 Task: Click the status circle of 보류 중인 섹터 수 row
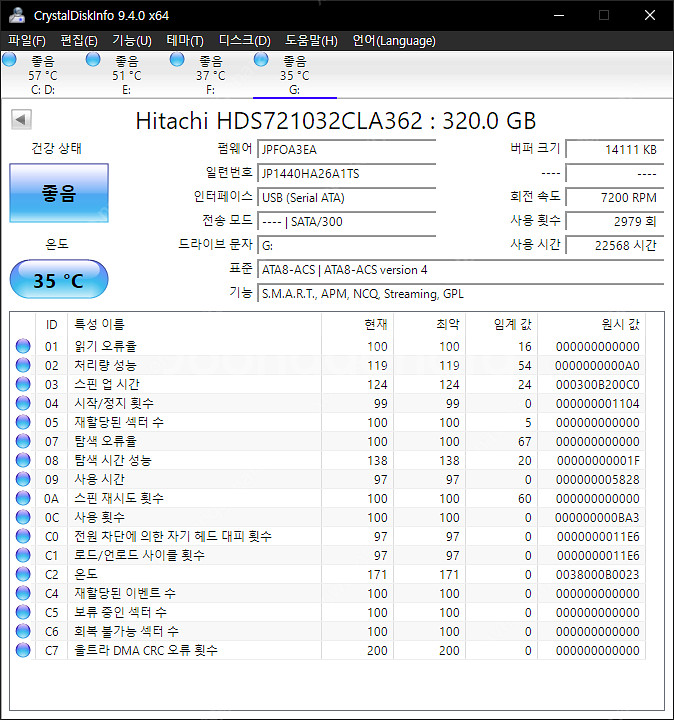[23, 612]
